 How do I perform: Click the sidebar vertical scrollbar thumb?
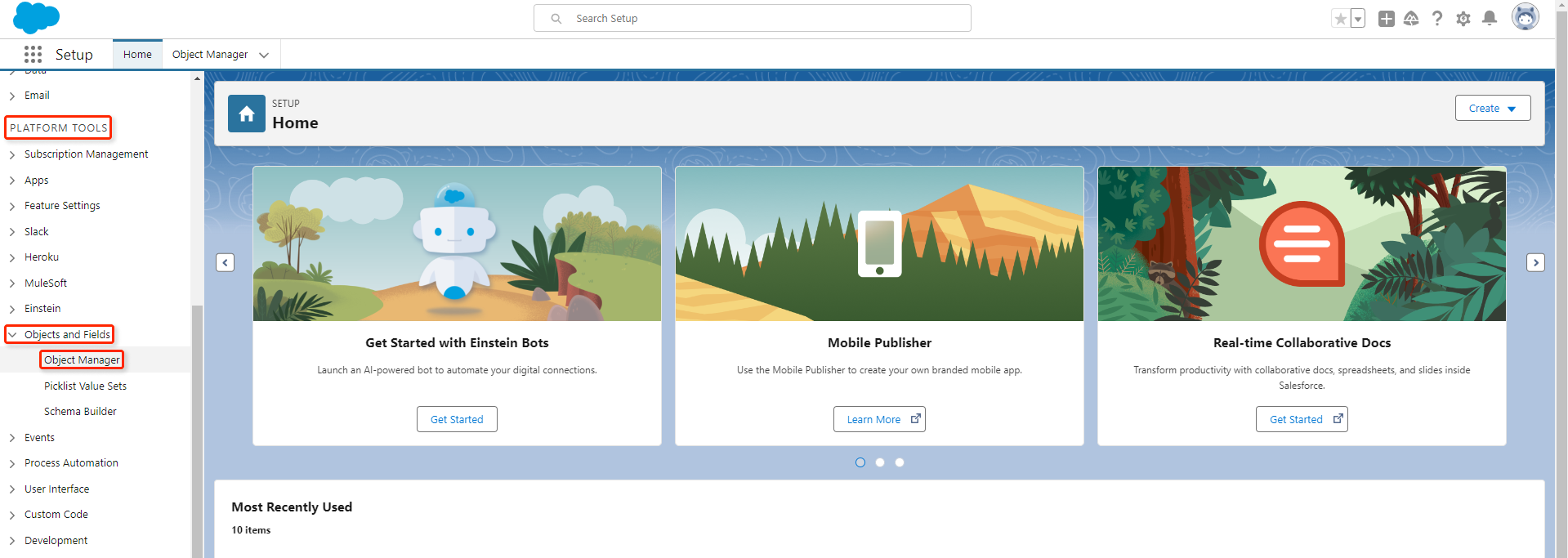click(197, 431)
